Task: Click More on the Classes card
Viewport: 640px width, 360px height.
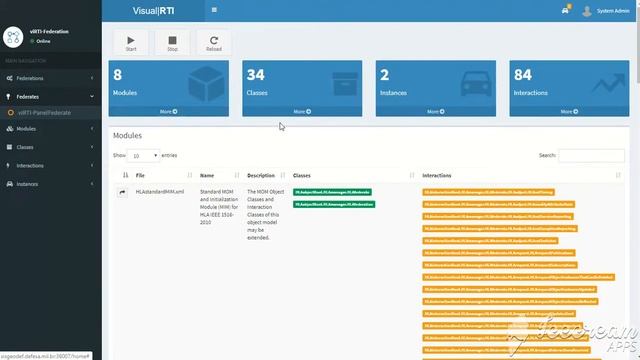Action: [302, 111]
